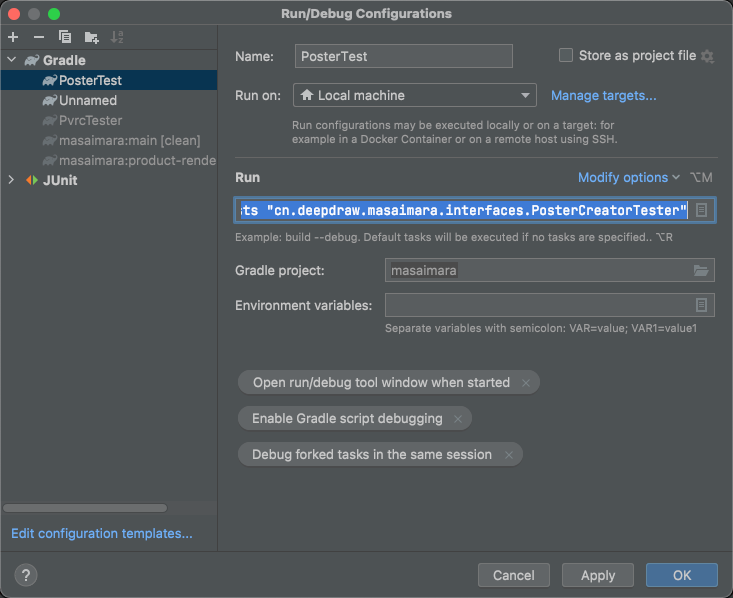Close the Run/Debug Configurations dialog
733x598 pixels.
(14, 14)
